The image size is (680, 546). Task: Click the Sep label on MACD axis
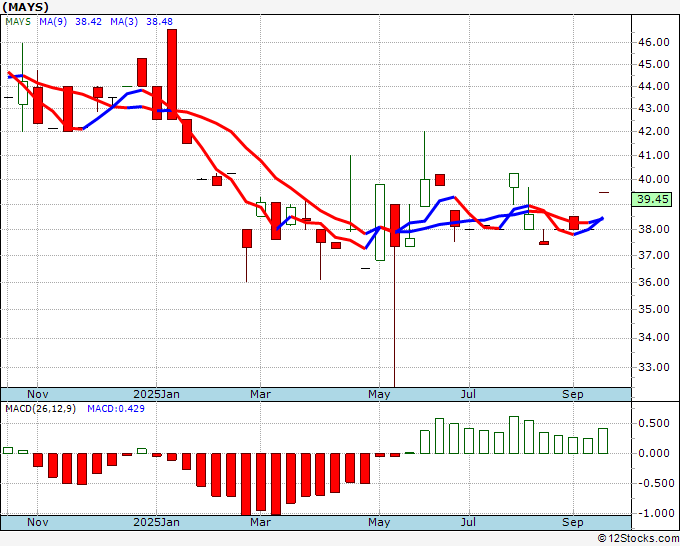[x=573, y=522]
